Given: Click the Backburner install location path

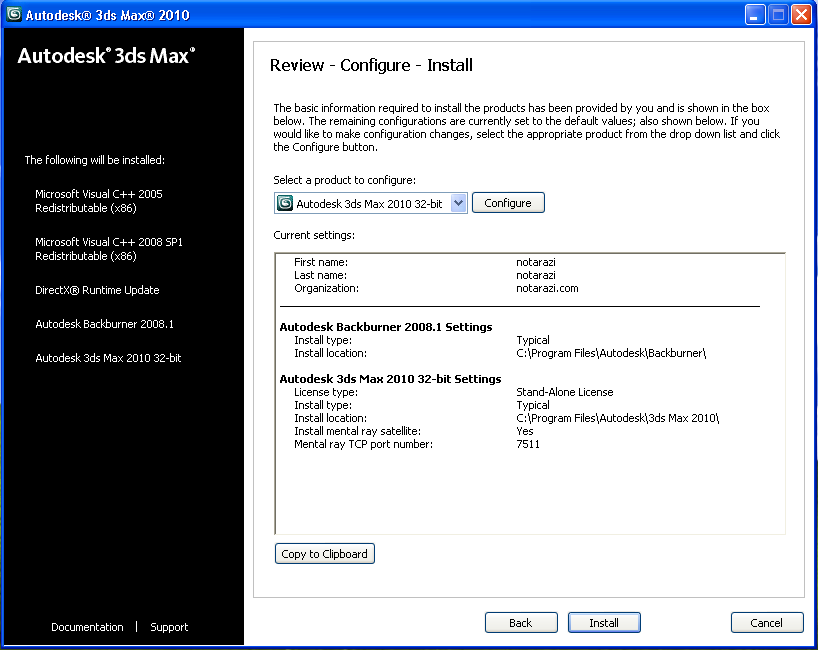Looking at the screenshot, I should tap(611, 353).
